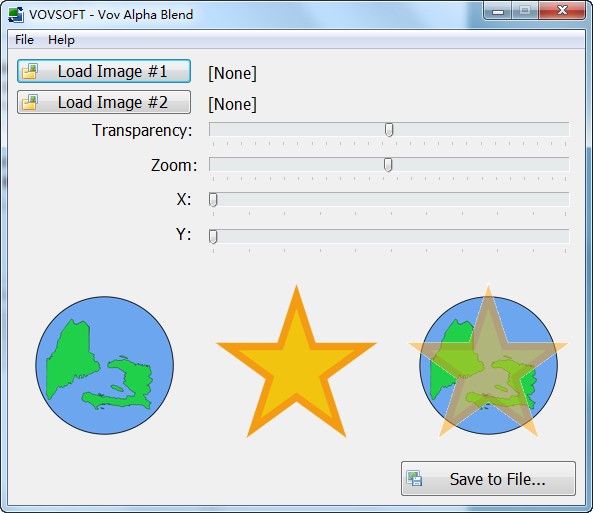Click the Y offset slider thumb
This screenshot has height=513, width=593.
click(x=213, y=236)
